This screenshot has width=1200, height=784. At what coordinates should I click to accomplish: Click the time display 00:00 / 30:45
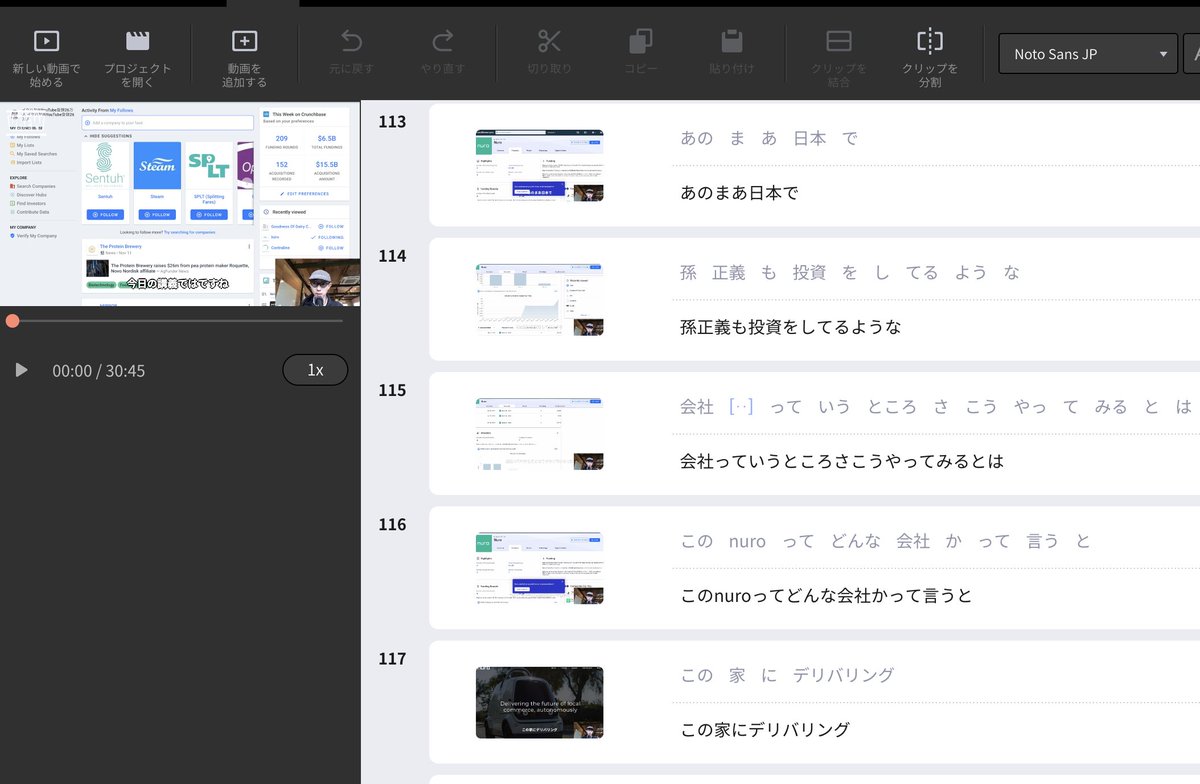[x=99, y=371]
